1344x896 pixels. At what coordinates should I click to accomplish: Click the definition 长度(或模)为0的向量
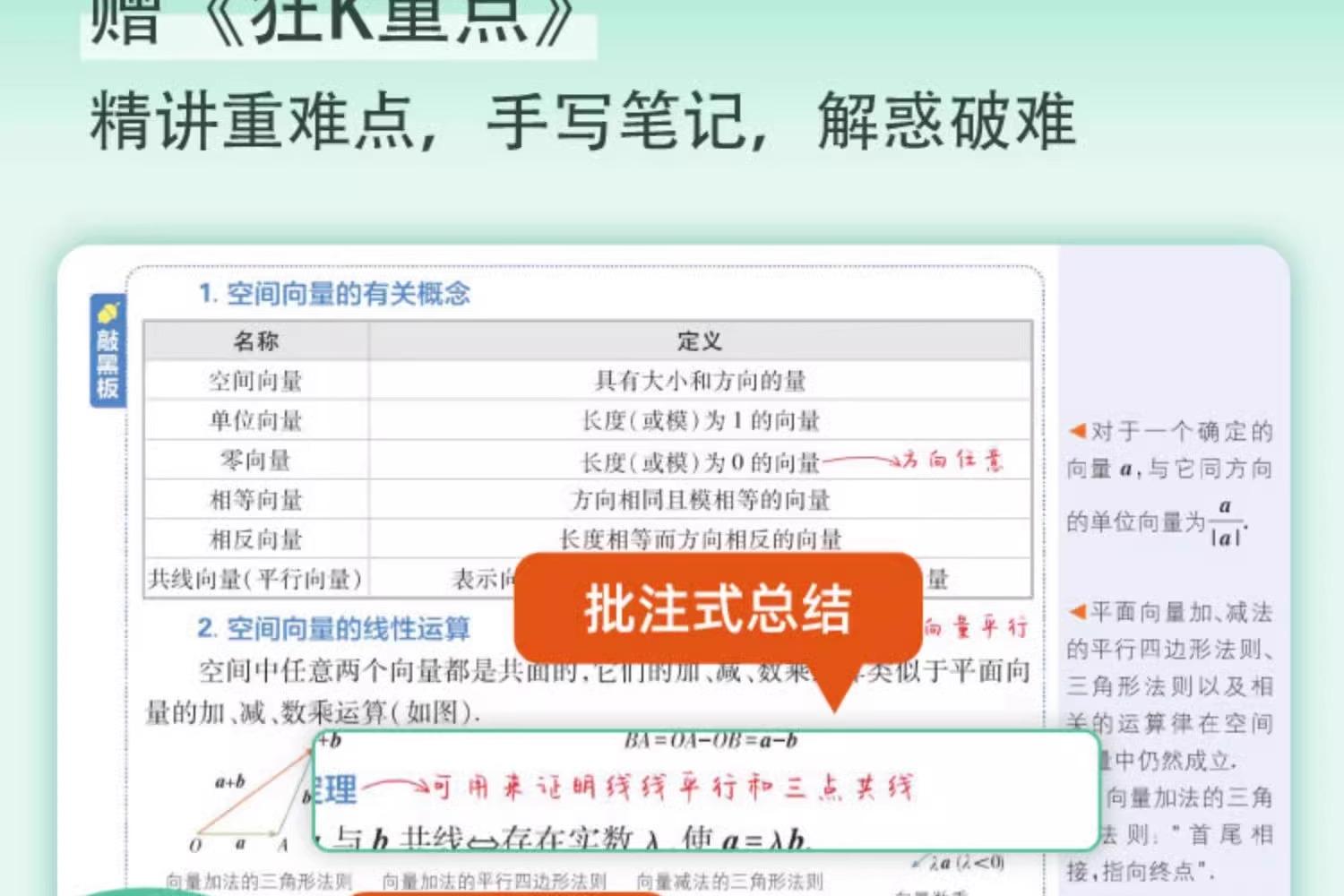[x=700, y=462]
